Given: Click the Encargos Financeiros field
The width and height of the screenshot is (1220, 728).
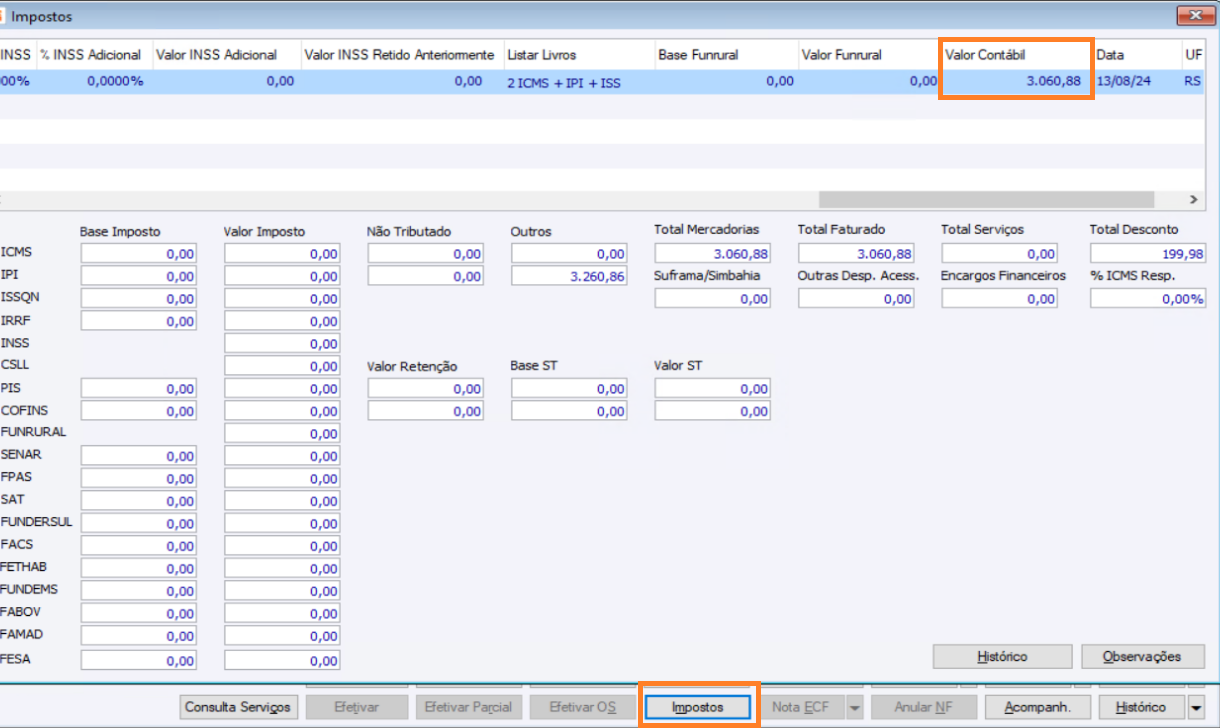Looking at the screenshot, I should pyautogui.click(x=1000, y=298).
